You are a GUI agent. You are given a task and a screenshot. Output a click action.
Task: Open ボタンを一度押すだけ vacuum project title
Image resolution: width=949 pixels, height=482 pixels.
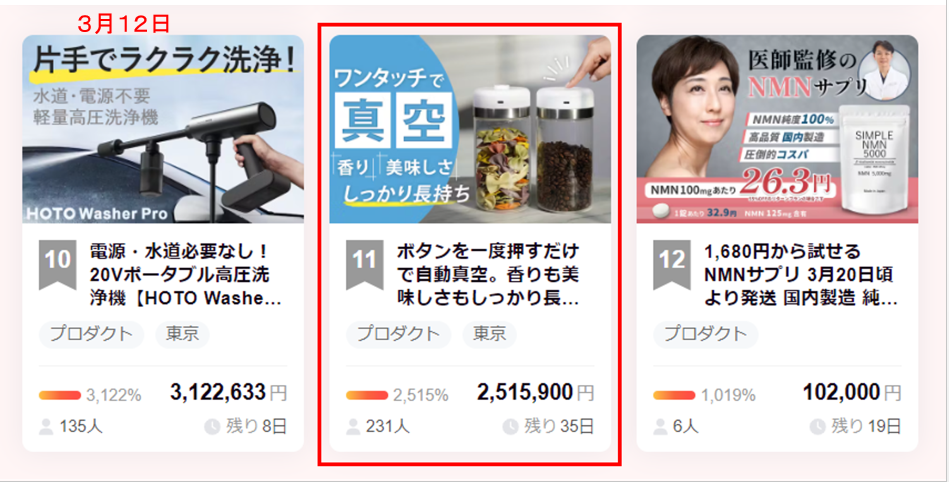(x=488, y=275)
